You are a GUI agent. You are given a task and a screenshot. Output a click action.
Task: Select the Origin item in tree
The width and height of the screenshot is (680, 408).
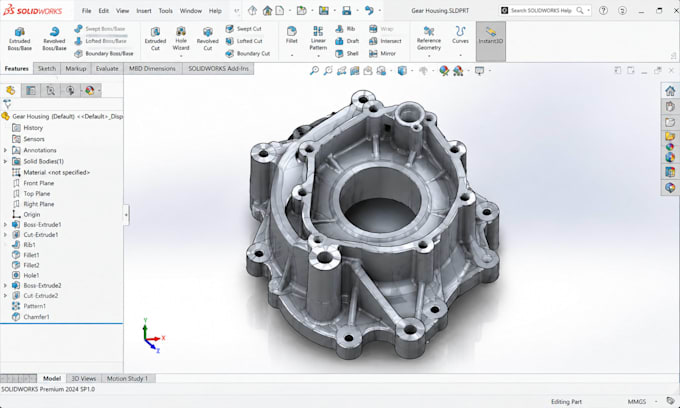coord(26,214)
